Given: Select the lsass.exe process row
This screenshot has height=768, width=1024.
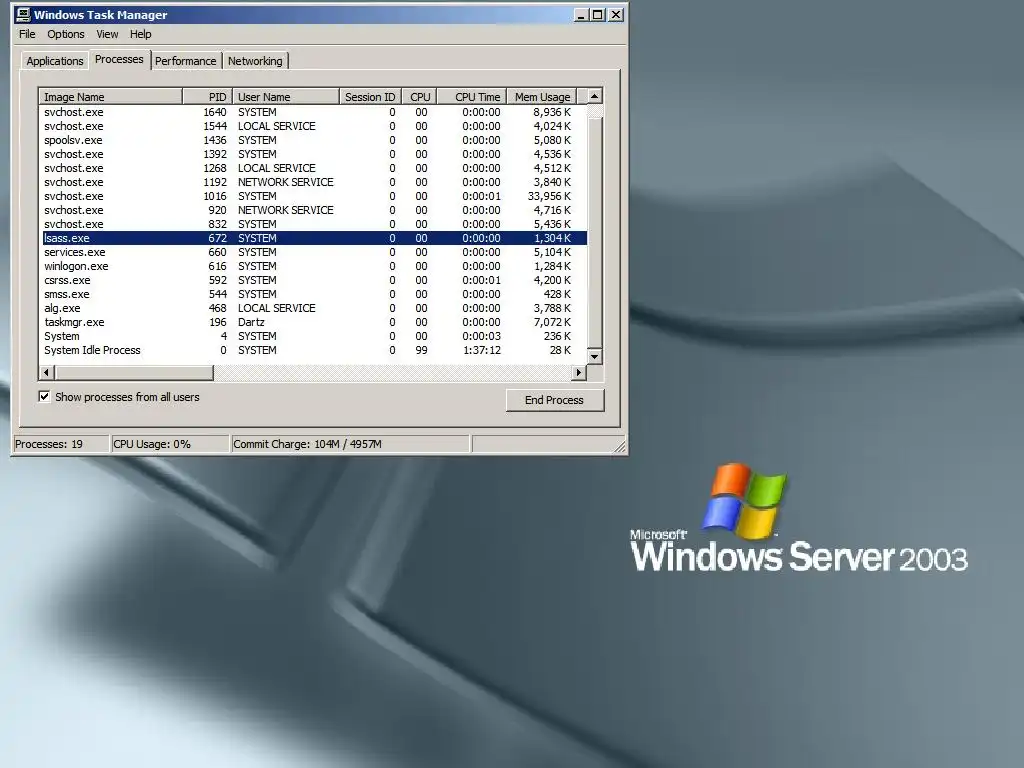Looking at the screenshot, I should 313,238.
